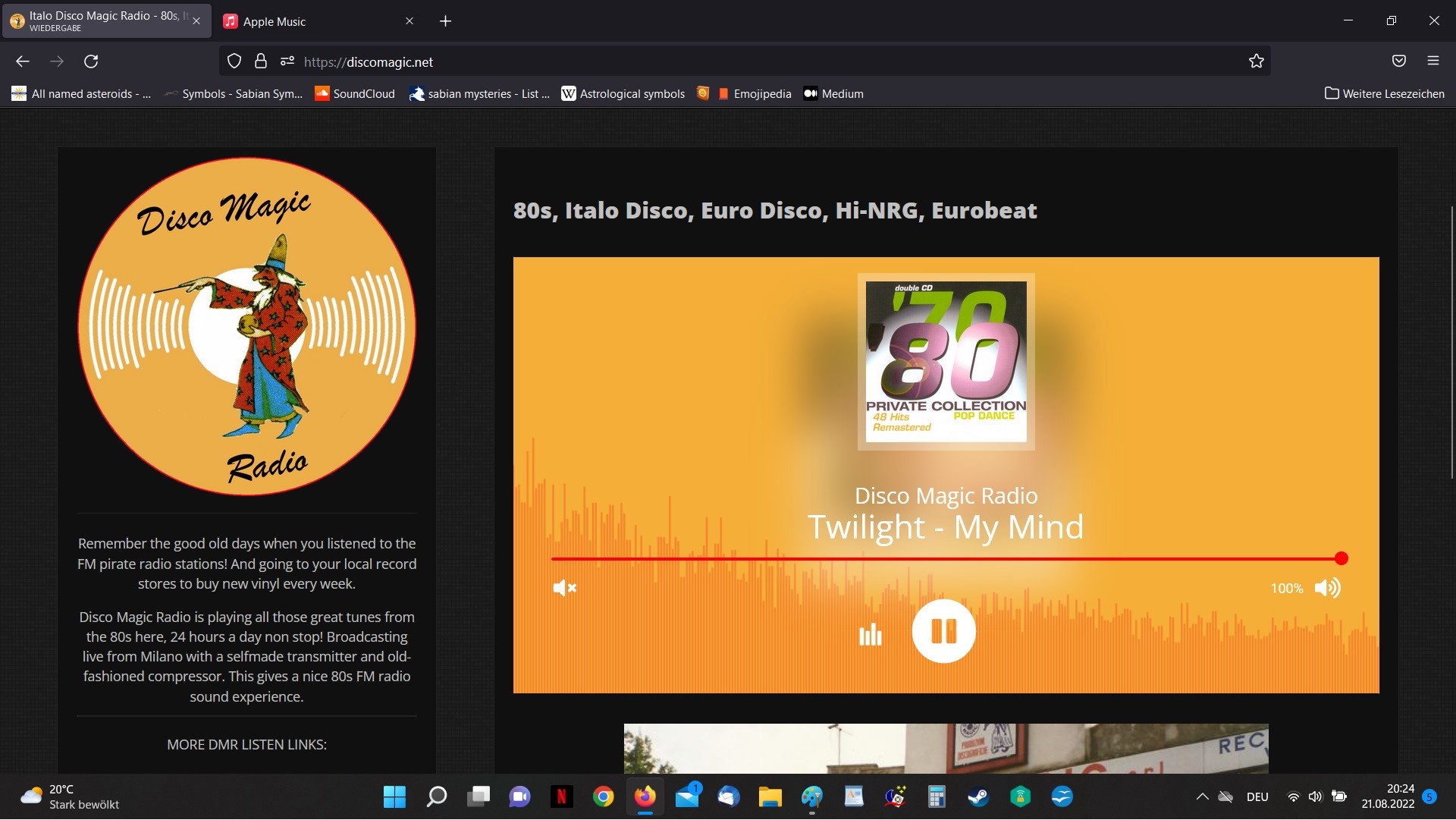The image size is (1456, 820).
Task: Open Save to Pocket icon
Action: pos(1398,61)
